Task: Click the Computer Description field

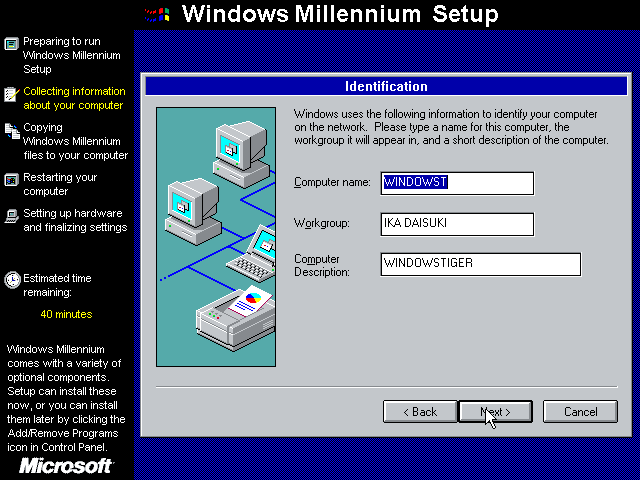Action: (x=480, y=264)
